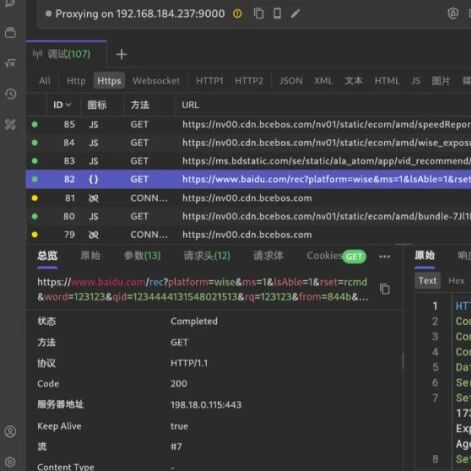
Task: Expand more tabs via three dots
Action: 384,257
